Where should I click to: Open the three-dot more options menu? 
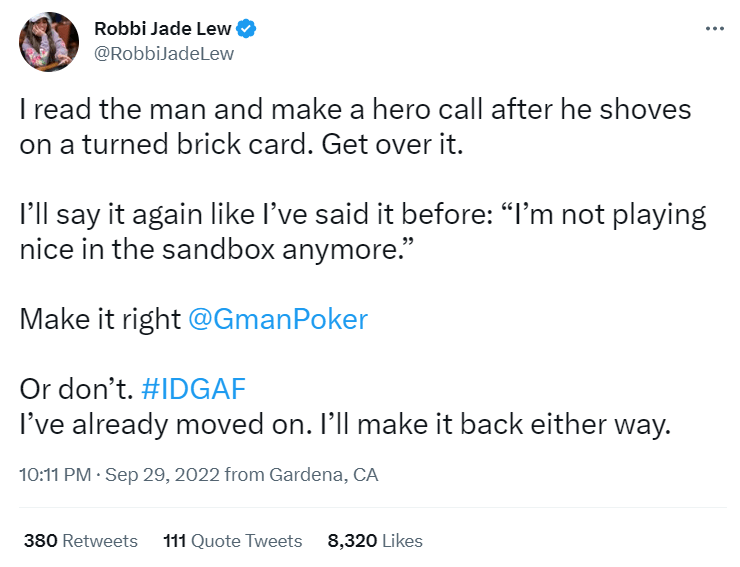coord(713,28)
